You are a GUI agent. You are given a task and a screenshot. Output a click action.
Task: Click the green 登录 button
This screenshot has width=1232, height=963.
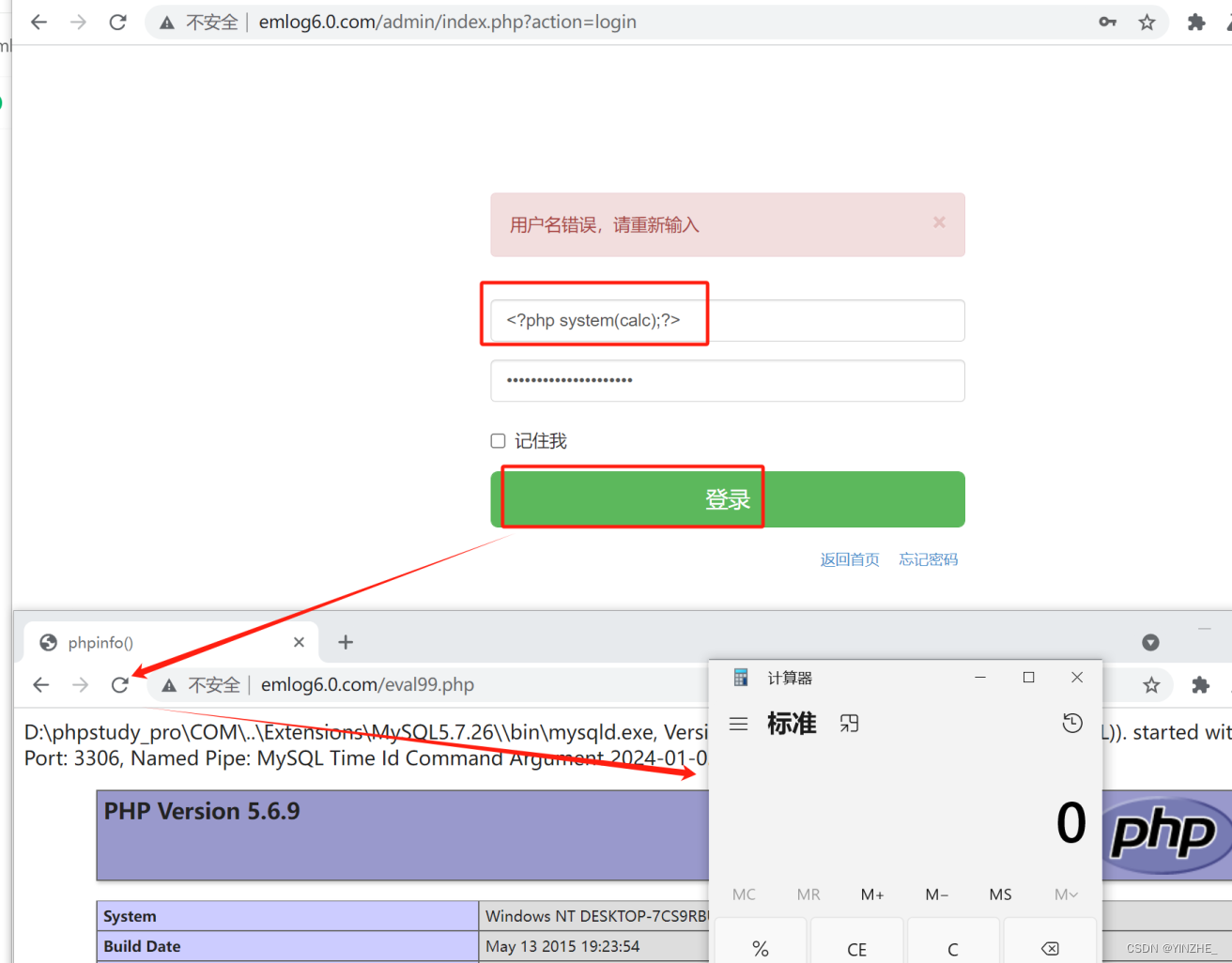pos(728,499)
